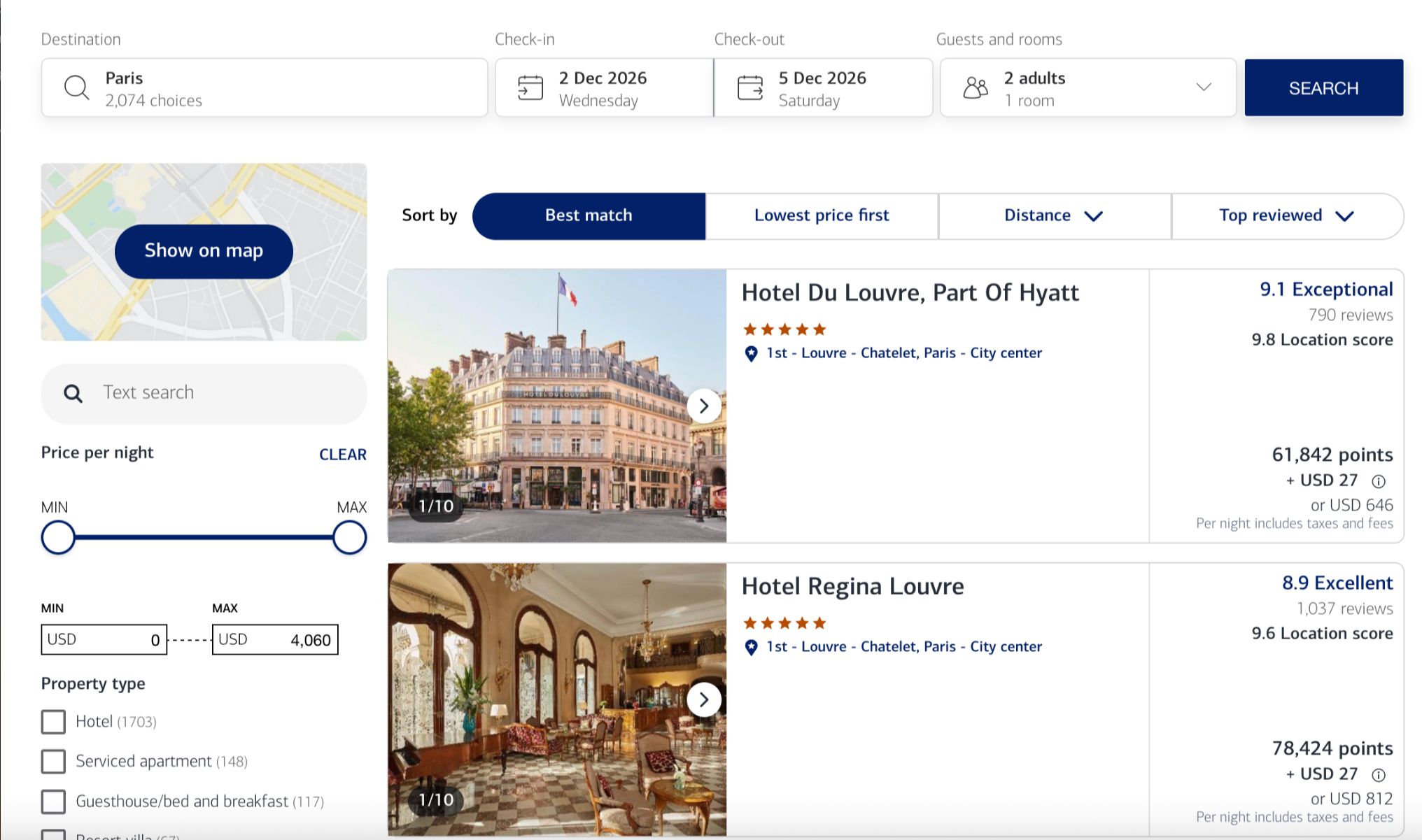The height and width of the screenshot is (840, 1422).
Task: Click location pin icon for Hotel Du Louvre
Action: pyautogui.click(x=751, y=353)
